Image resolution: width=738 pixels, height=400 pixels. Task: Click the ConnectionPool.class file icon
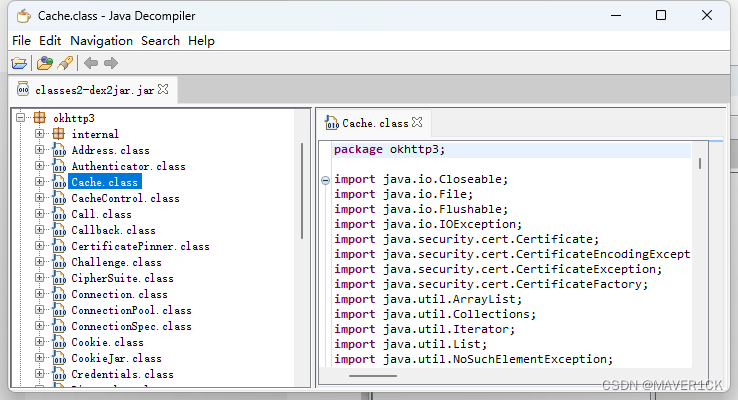click(x=59, y=310)
